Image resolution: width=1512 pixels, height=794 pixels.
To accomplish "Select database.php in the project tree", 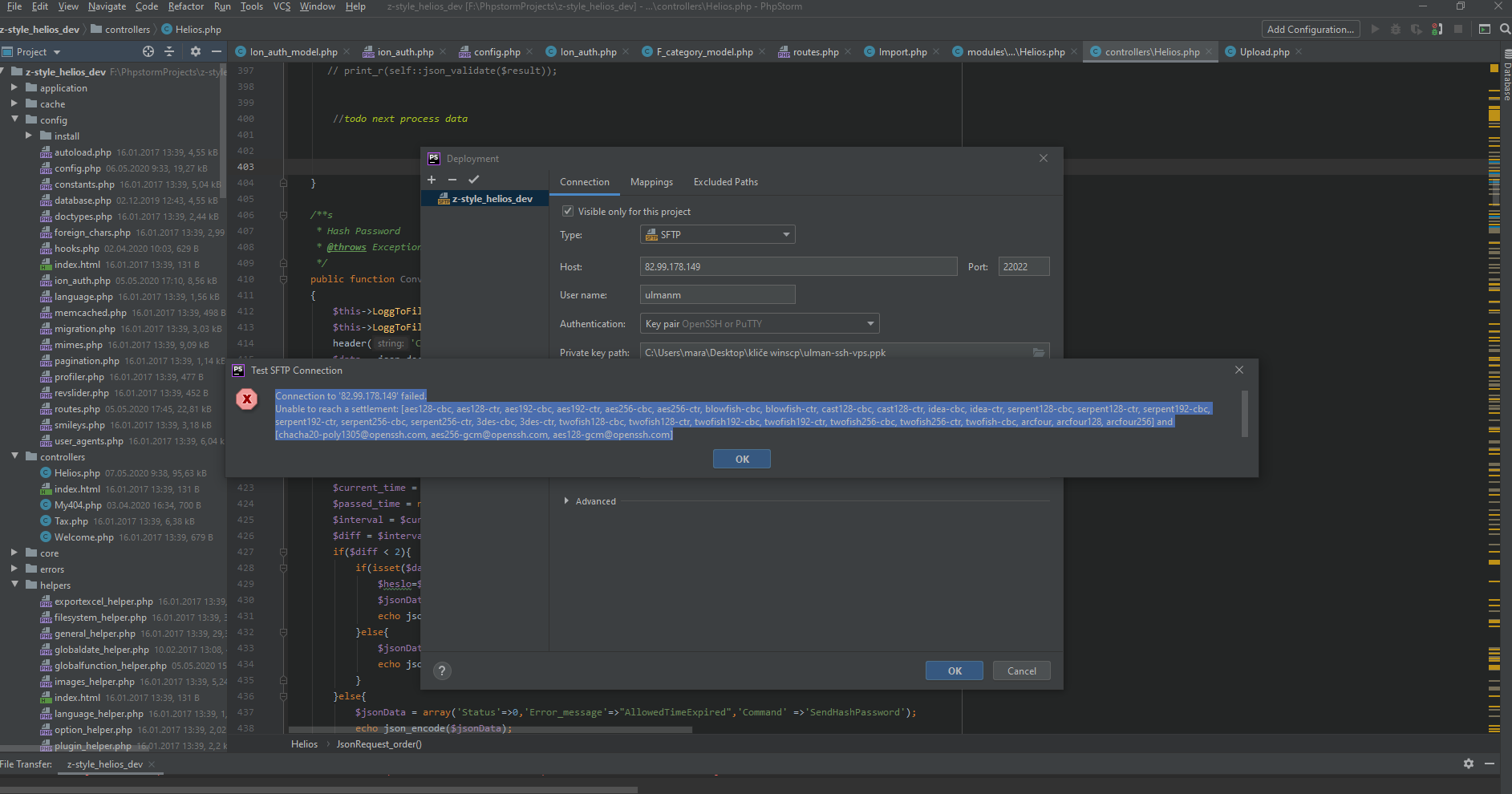I will 83,201.
